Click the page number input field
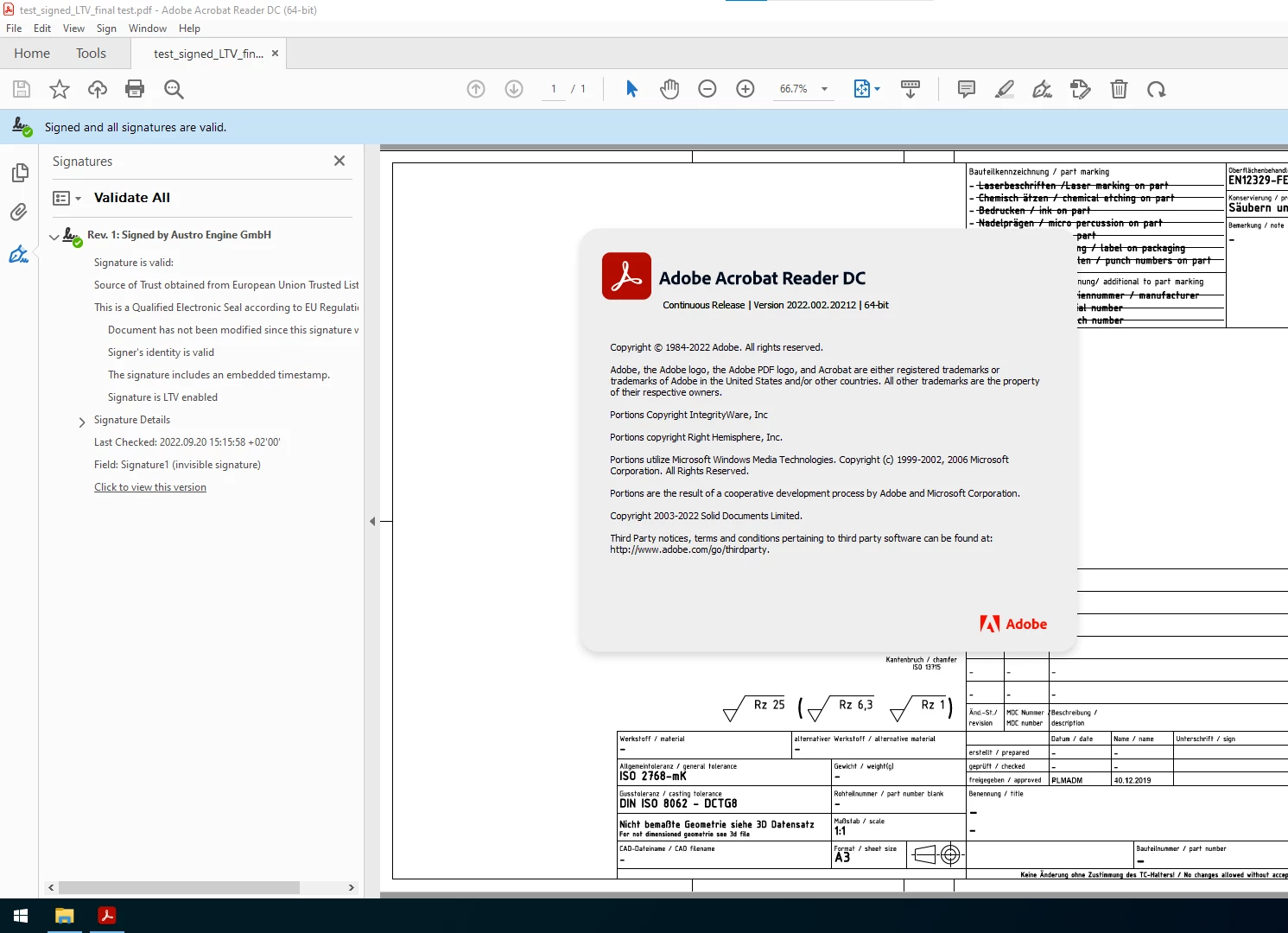Viewport: 1288px width, 933px height. coord(553,89)
